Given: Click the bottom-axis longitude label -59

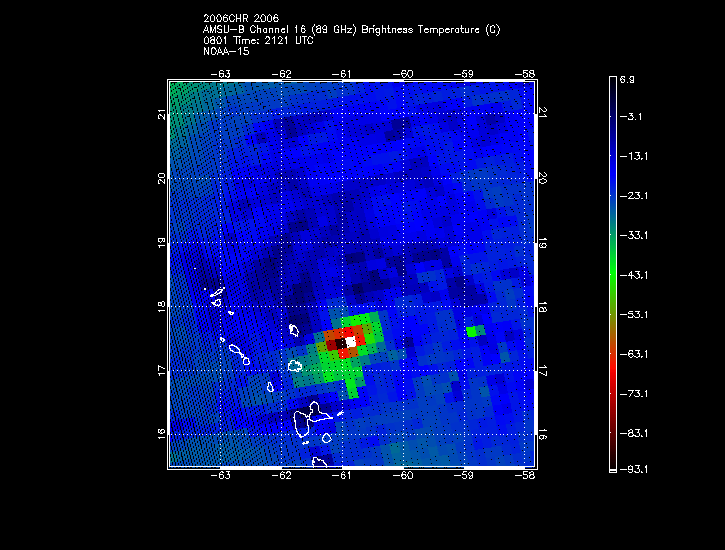Looking at the screenshot, I should click(464, 476).
